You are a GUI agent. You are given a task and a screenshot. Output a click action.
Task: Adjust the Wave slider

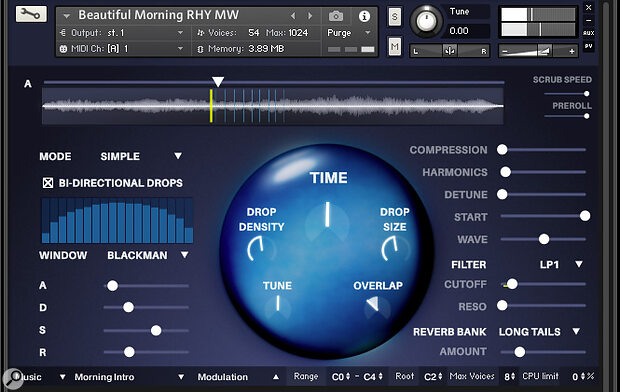(544, 239)
